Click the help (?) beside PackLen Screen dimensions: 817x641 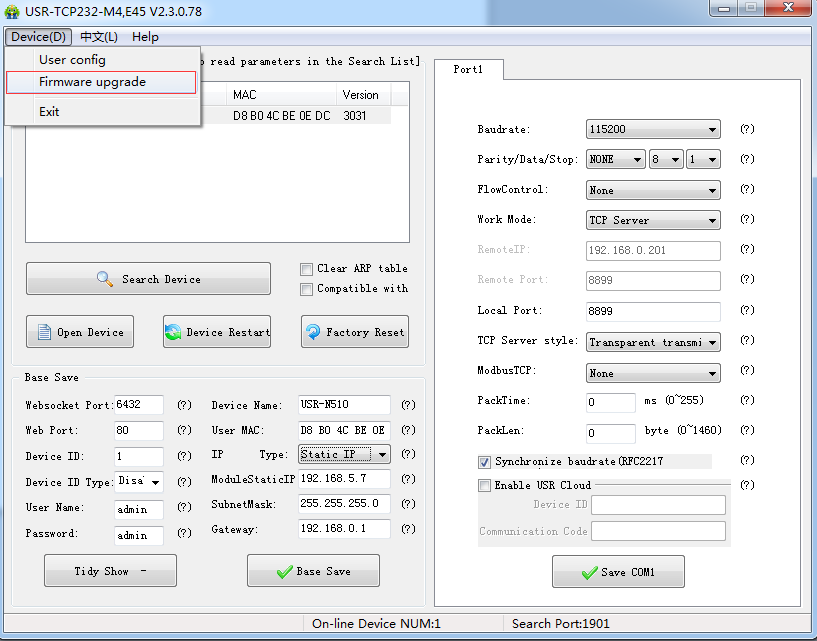(x=747, y=430)
